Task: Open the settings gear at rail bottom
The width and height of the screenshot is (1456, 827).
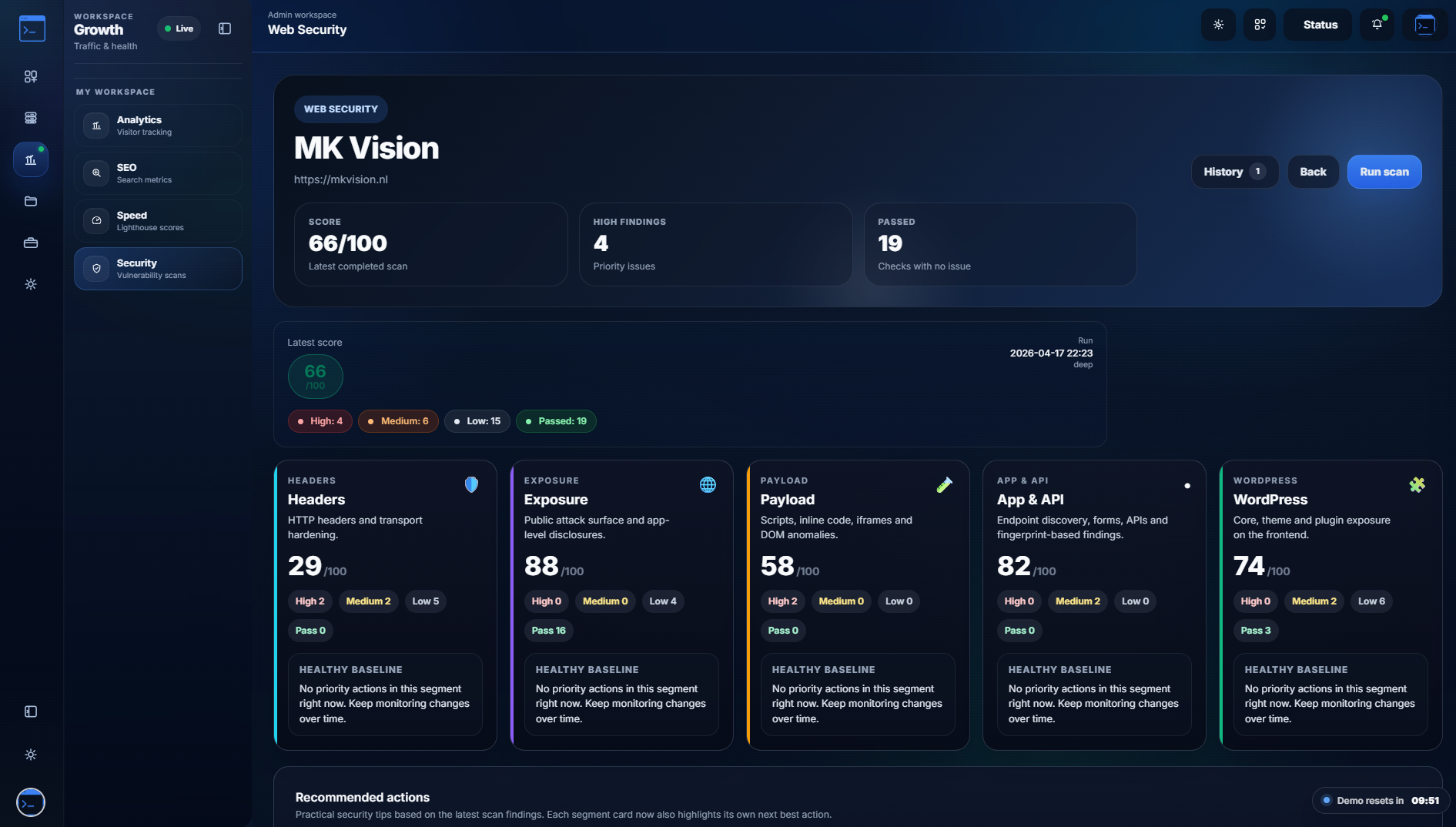Action: click(x=31, y=755)
